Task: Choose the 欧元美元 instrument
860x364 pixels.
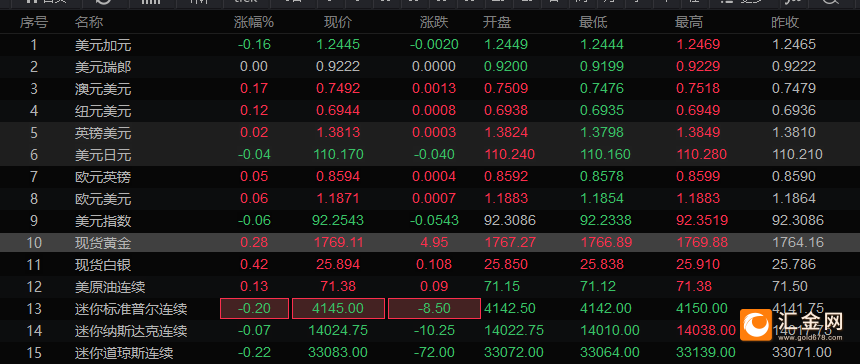Action: (103, 198)
